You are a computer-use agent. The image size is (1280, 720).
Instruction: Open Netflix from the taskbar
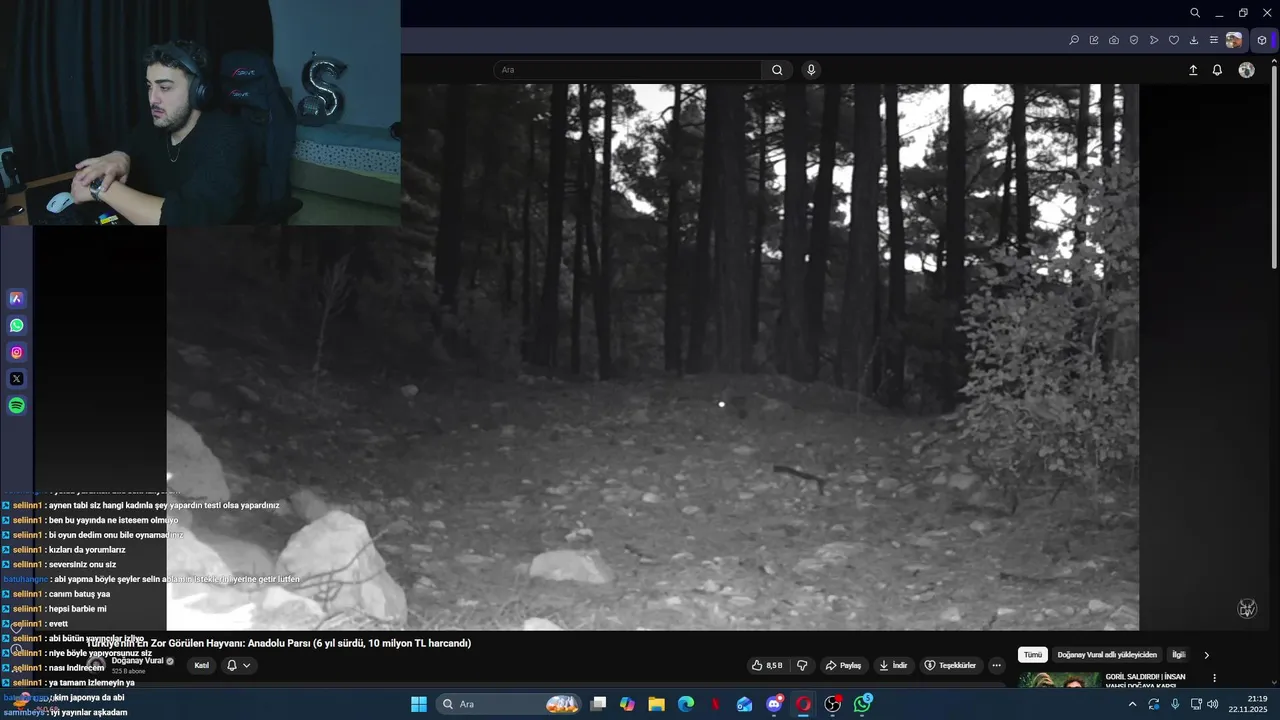coord(715,704)
